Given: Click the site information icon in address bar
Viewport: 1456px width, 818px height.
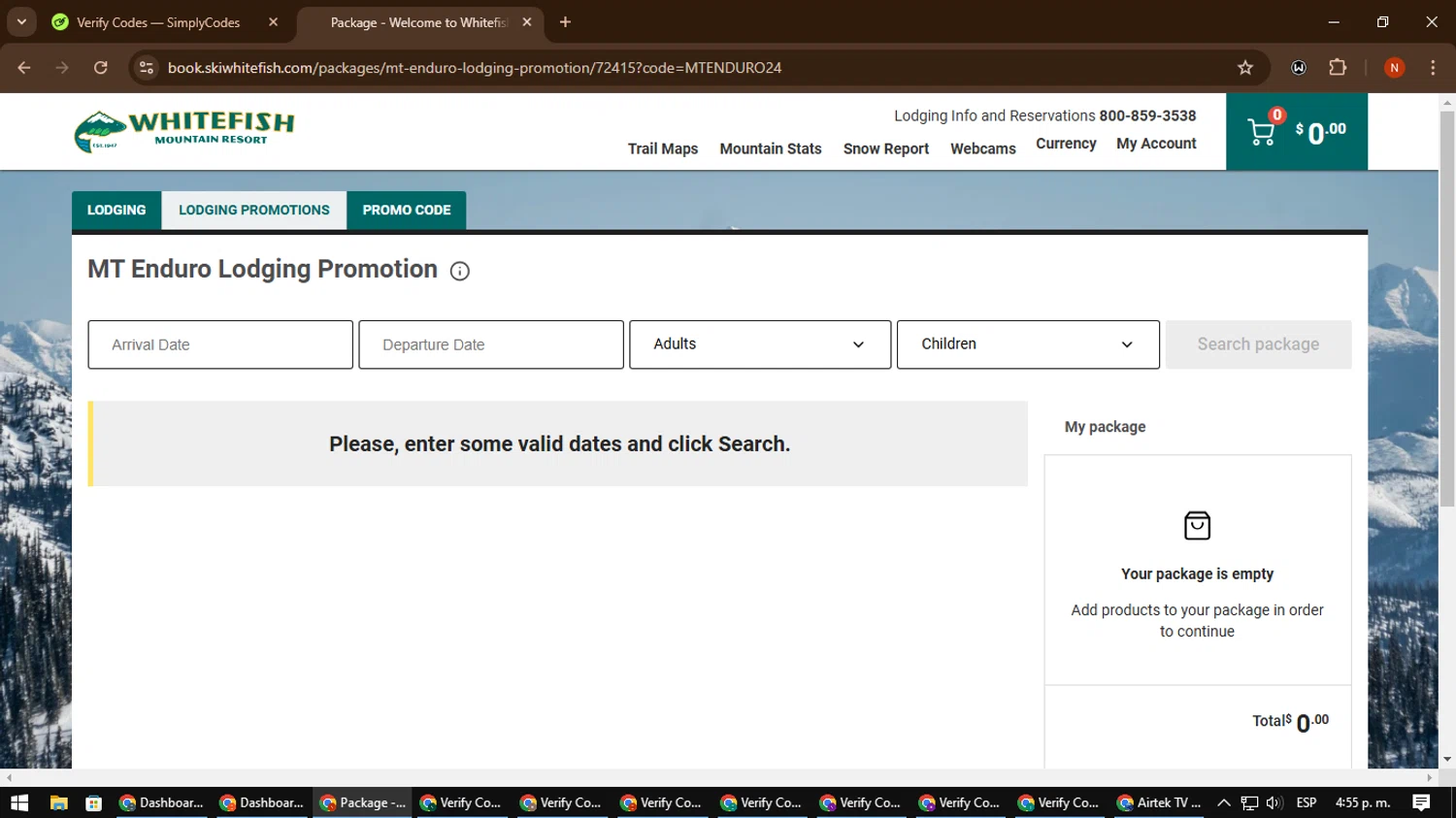Looking at the screenshot, I should [x=147, y=68].
